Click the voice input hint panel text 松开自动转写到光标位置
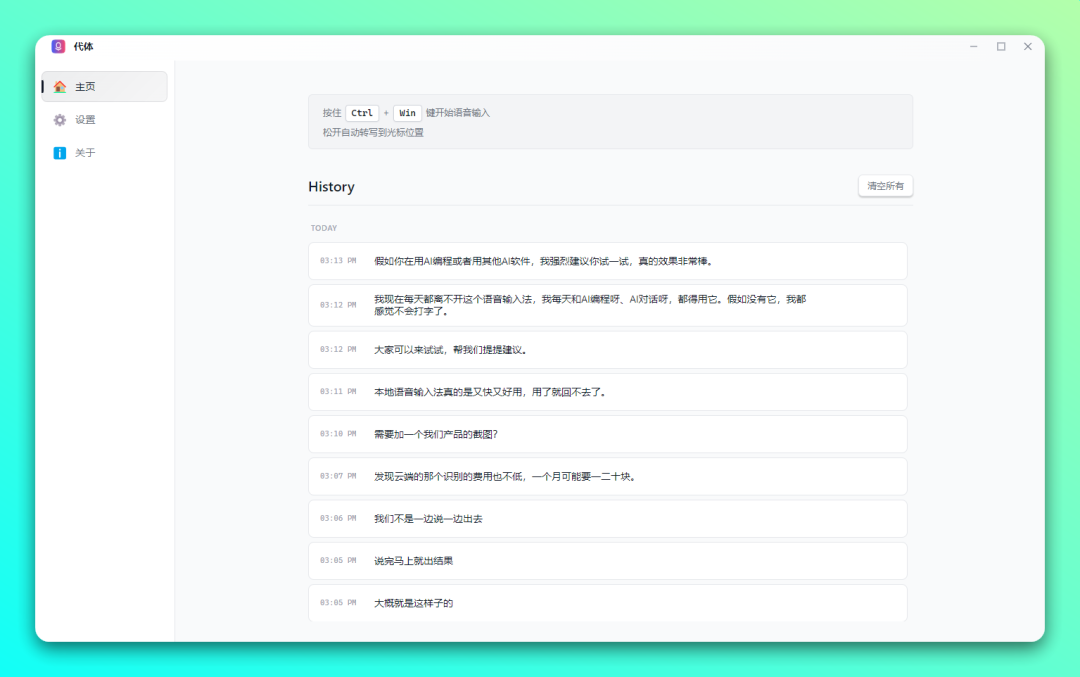 tap(373, 132)
